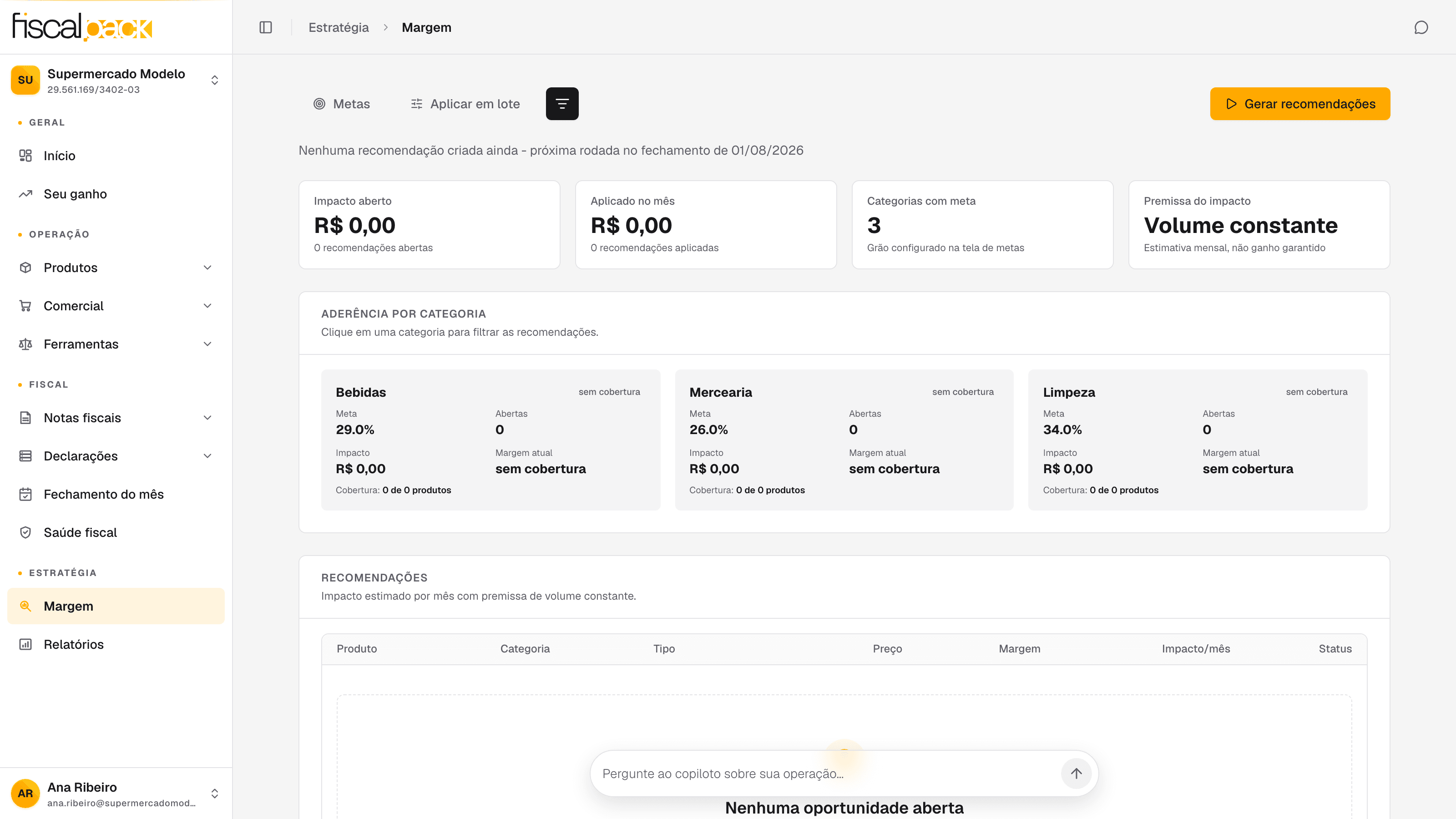Screen dimensions: 1456x819
Task: Click the Declarações list icon
Action: click(25, 456)
